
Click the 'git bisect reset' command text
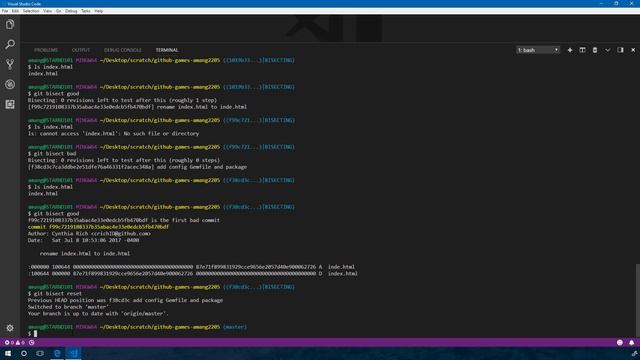(x=58, y=293)
